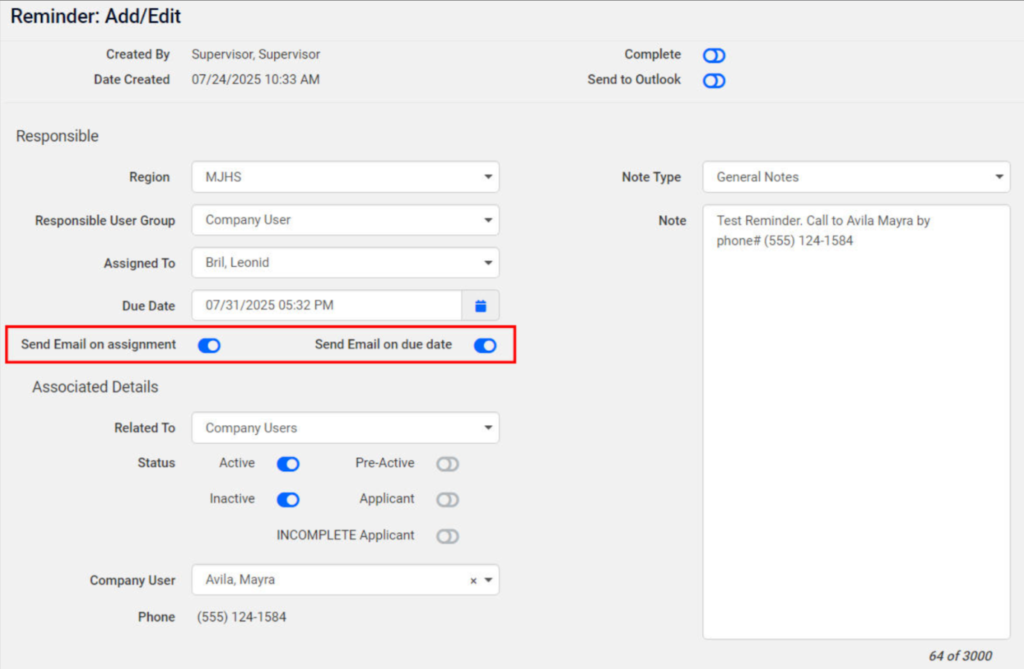
Task: Toggle the Active status switch
Action: pyautogui.click(x=288, y=464)
